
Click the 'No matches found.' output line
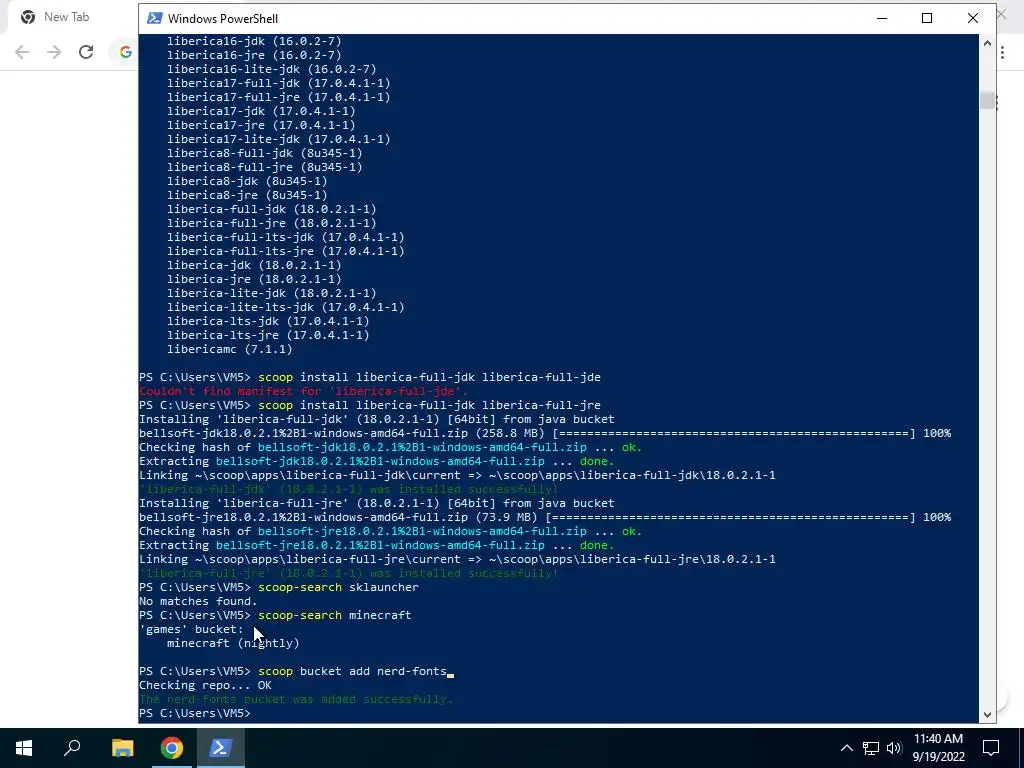(198, 601)
